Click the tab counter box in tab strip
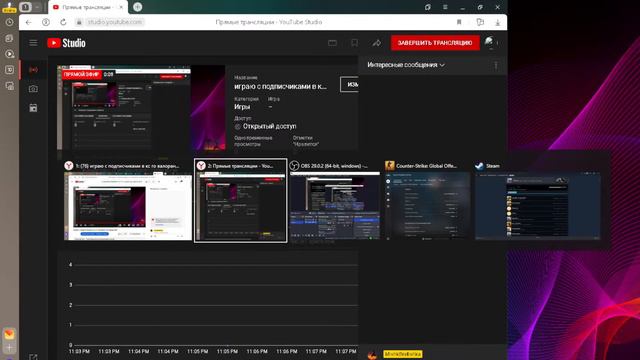This screenshot has height=360, width=640. point(25,7)
